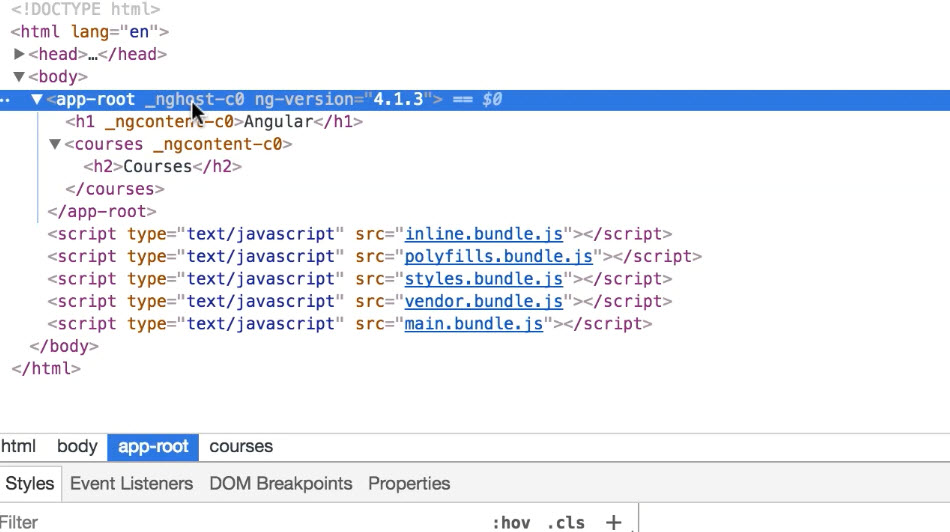Click the ellipsis beside the app-root row
Viewport: 950px width, 532px height.
coord(5,100)
